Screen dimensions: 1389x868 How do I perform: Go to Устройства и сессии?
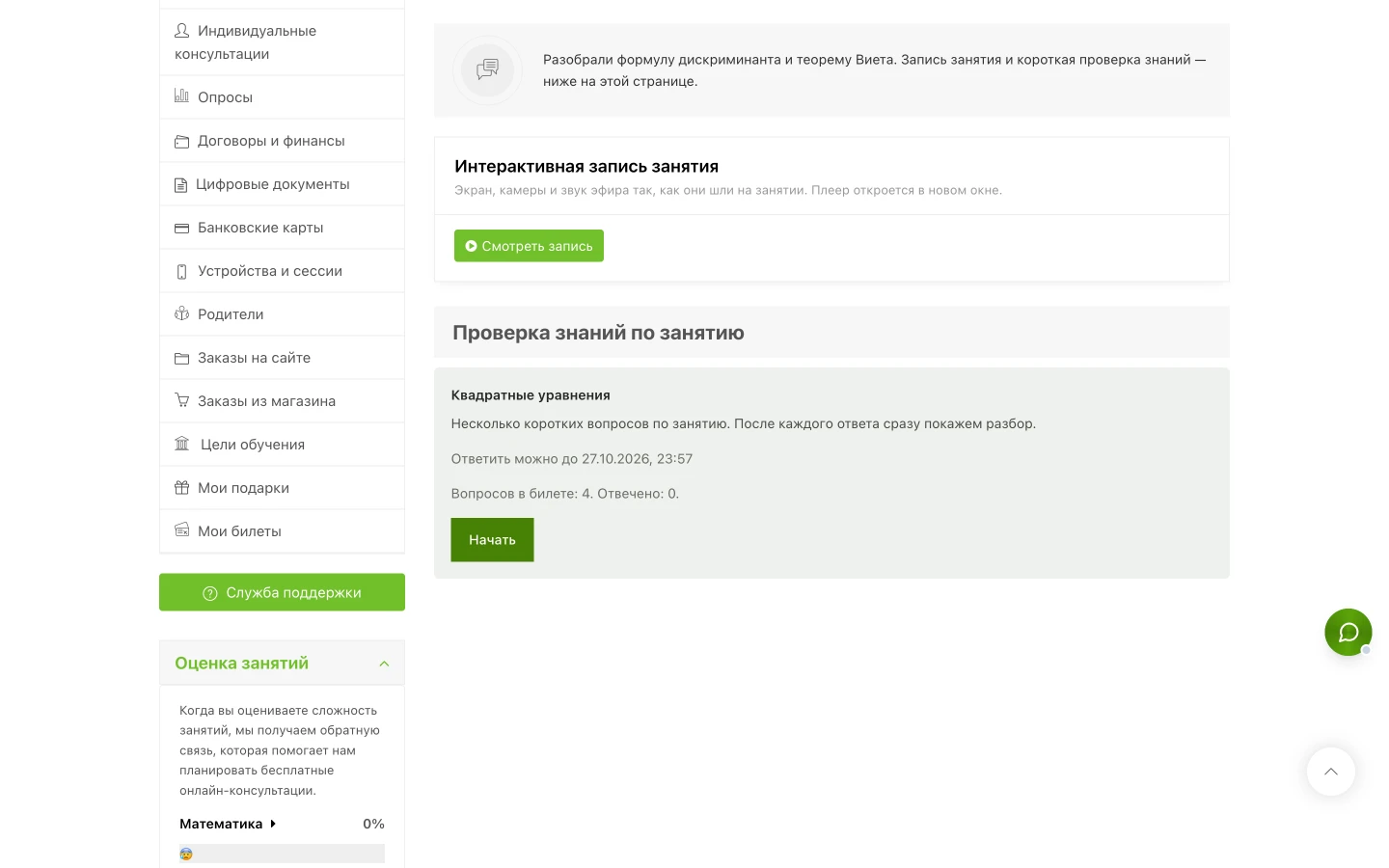[x=282, y=271]
